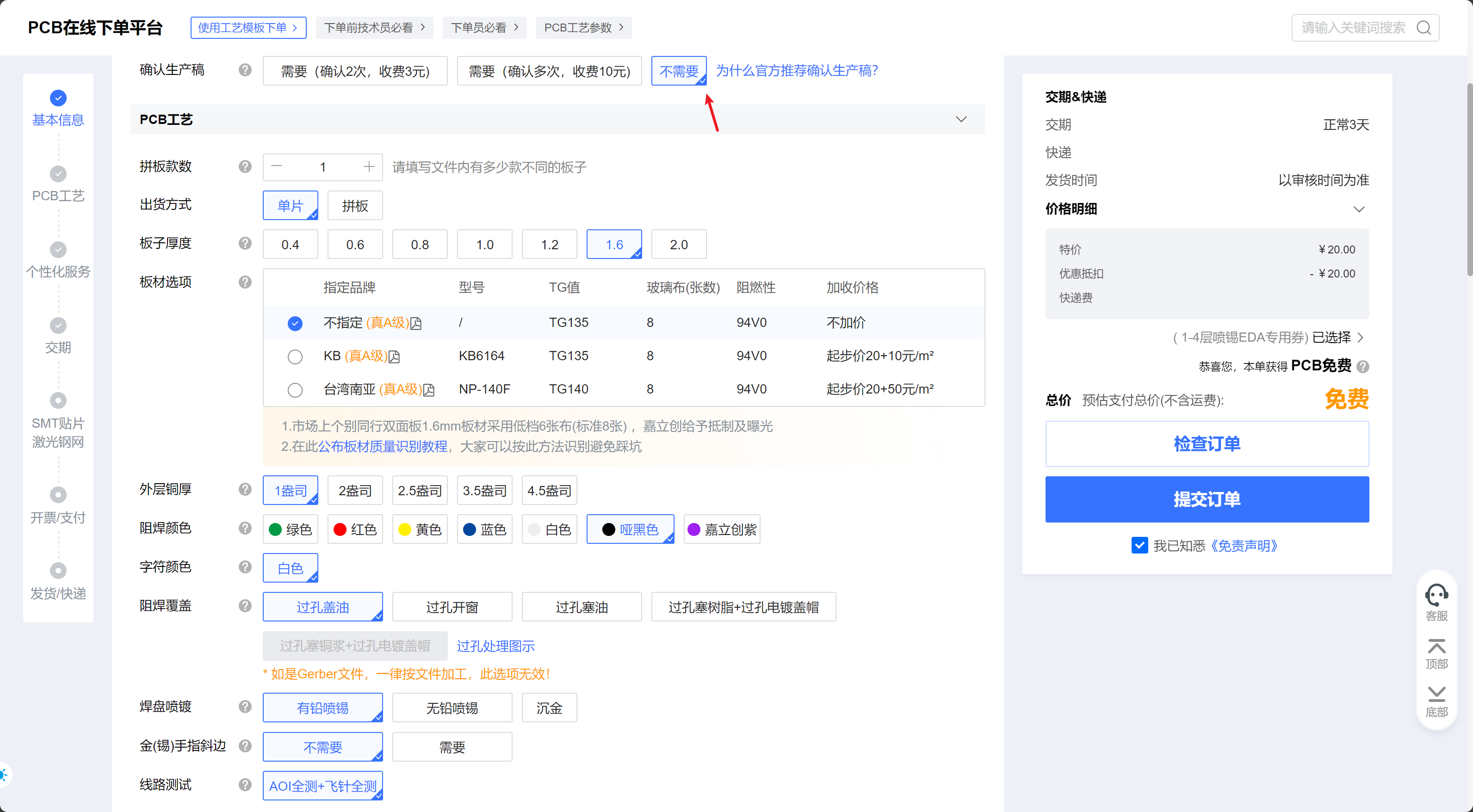Click the plus icon for 拼板款数
Screen dimensions: 1473x812
[369, 167]
